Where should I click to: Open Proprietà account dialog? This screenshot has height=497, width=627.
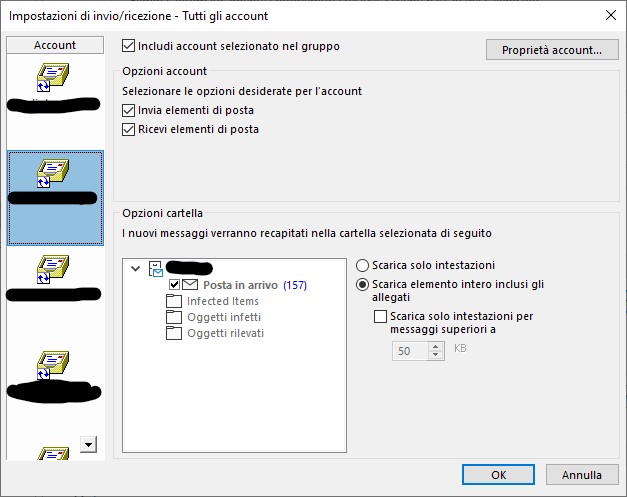pyautogui.click(x=552, y=50)
